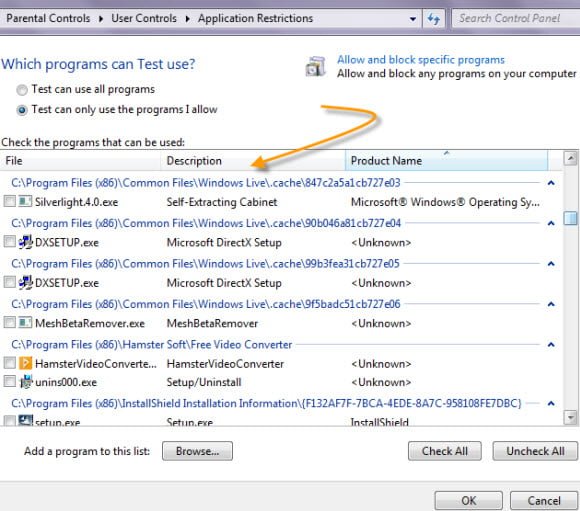Viewport: 580px width, 511px height.
Task: Select the Silverlight.4.0.exe file name
Action: 77,202
